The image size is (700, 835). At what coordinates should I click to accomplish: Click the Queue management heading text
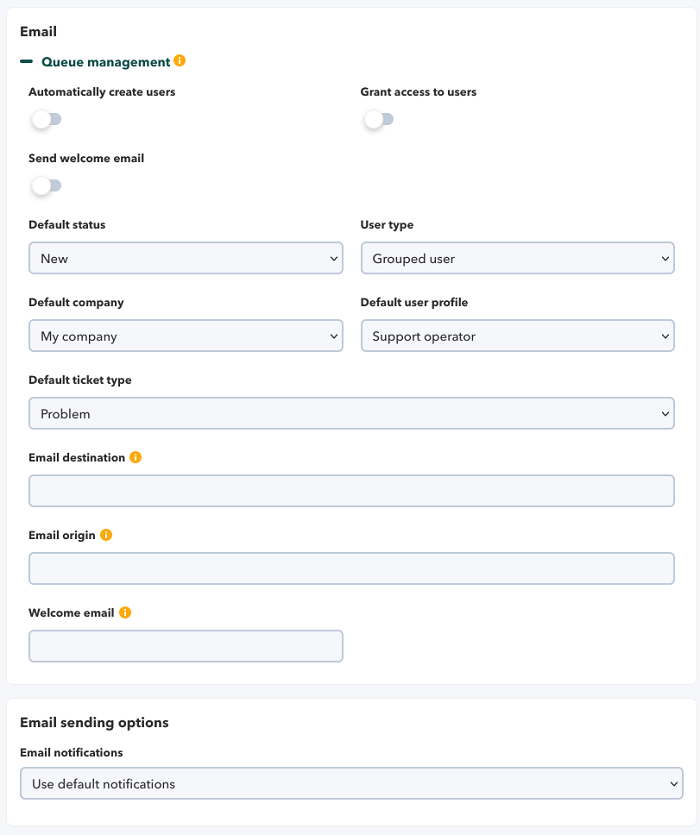tap(105, 62)
